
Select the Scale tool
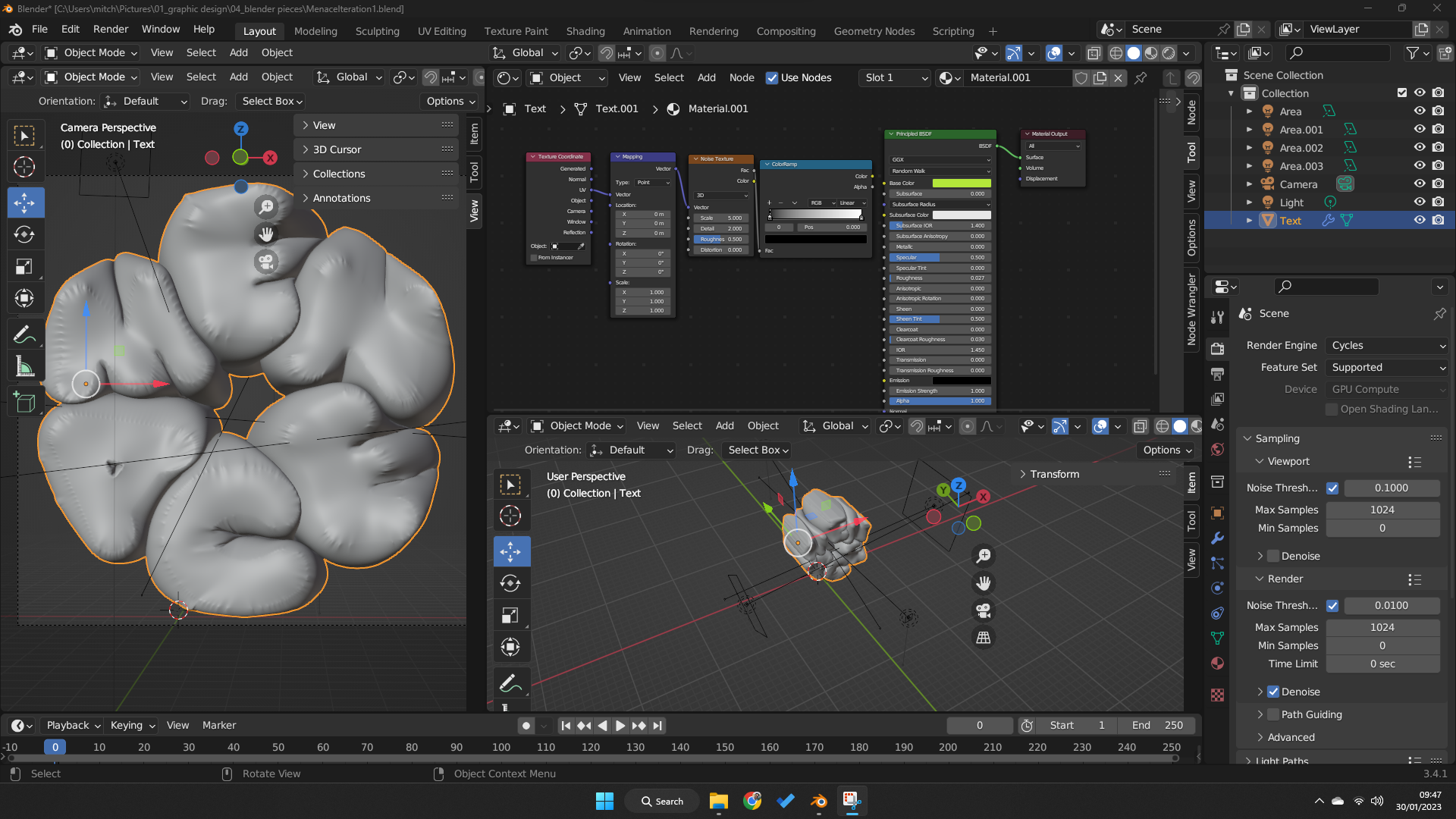pos(25,266)
